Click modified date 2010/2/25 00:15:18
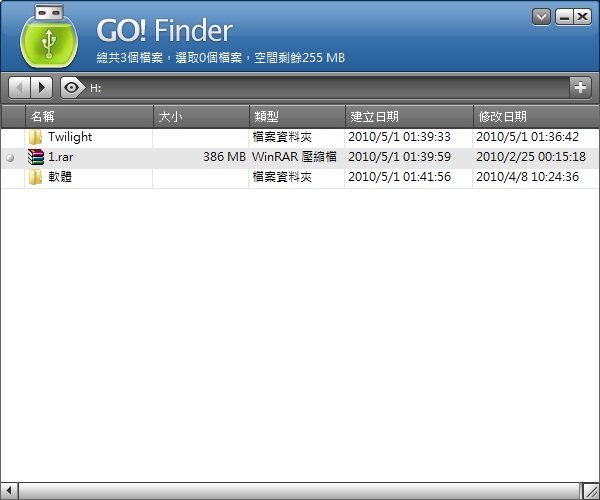This screenshot has width=600, height=500. point(531,157)
